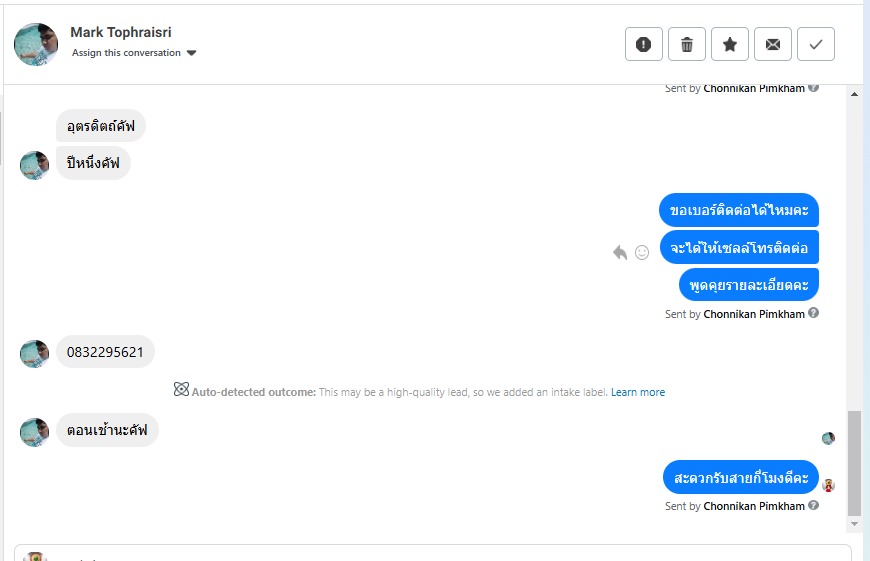Mark conversation as unread with envelope icon
The width and height of the screenshot is (870, 561).
[773, 44]
